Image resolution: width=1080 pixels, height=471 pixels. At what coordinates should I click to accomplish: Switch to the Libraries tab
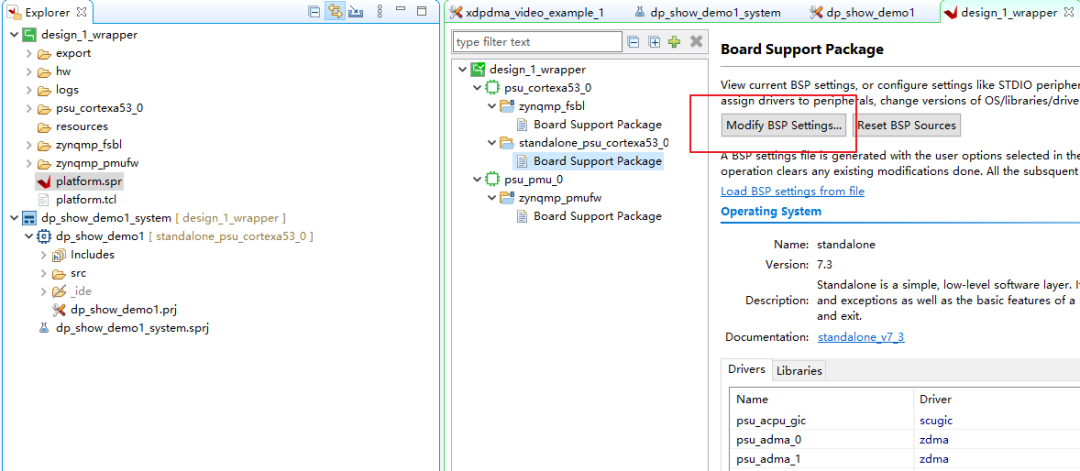(799, 370)
